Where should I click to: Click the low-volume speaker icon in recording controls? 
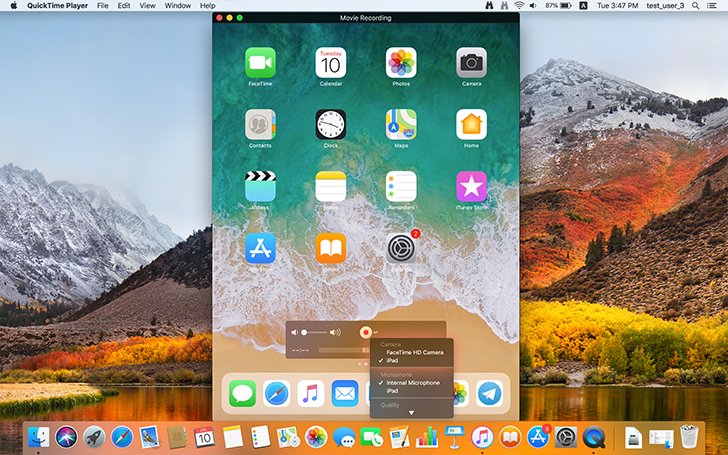[294, 332]
